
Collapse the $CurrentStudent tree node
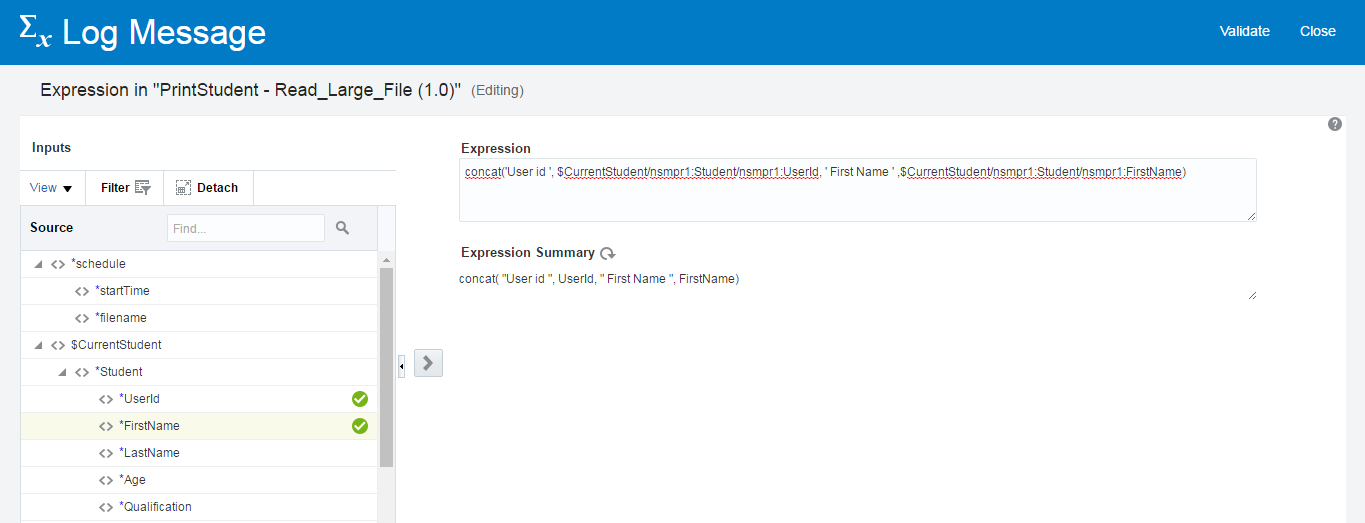38,345
